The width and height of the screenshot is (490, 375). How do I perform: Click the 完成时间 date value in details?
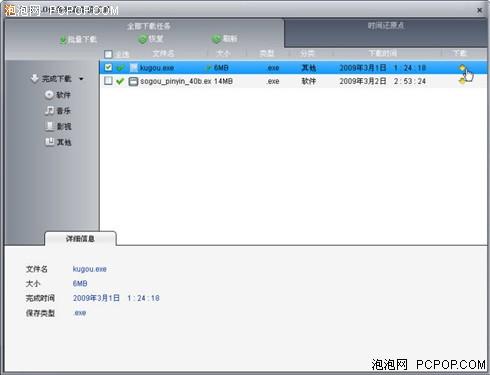(116, 298)
